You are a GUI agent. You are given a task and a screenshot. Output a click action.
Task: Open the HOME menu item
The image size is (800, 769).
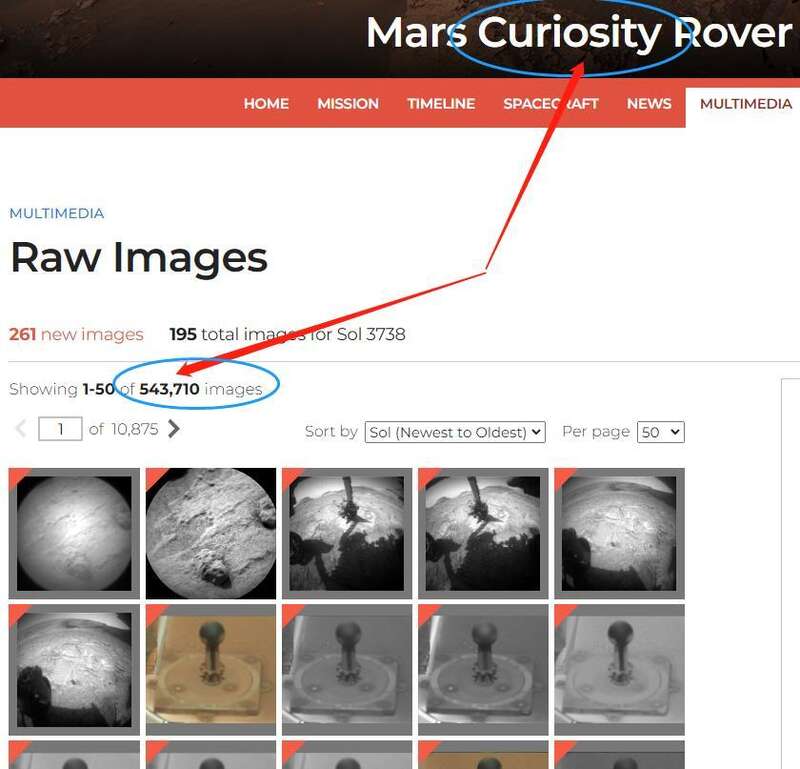266,104
